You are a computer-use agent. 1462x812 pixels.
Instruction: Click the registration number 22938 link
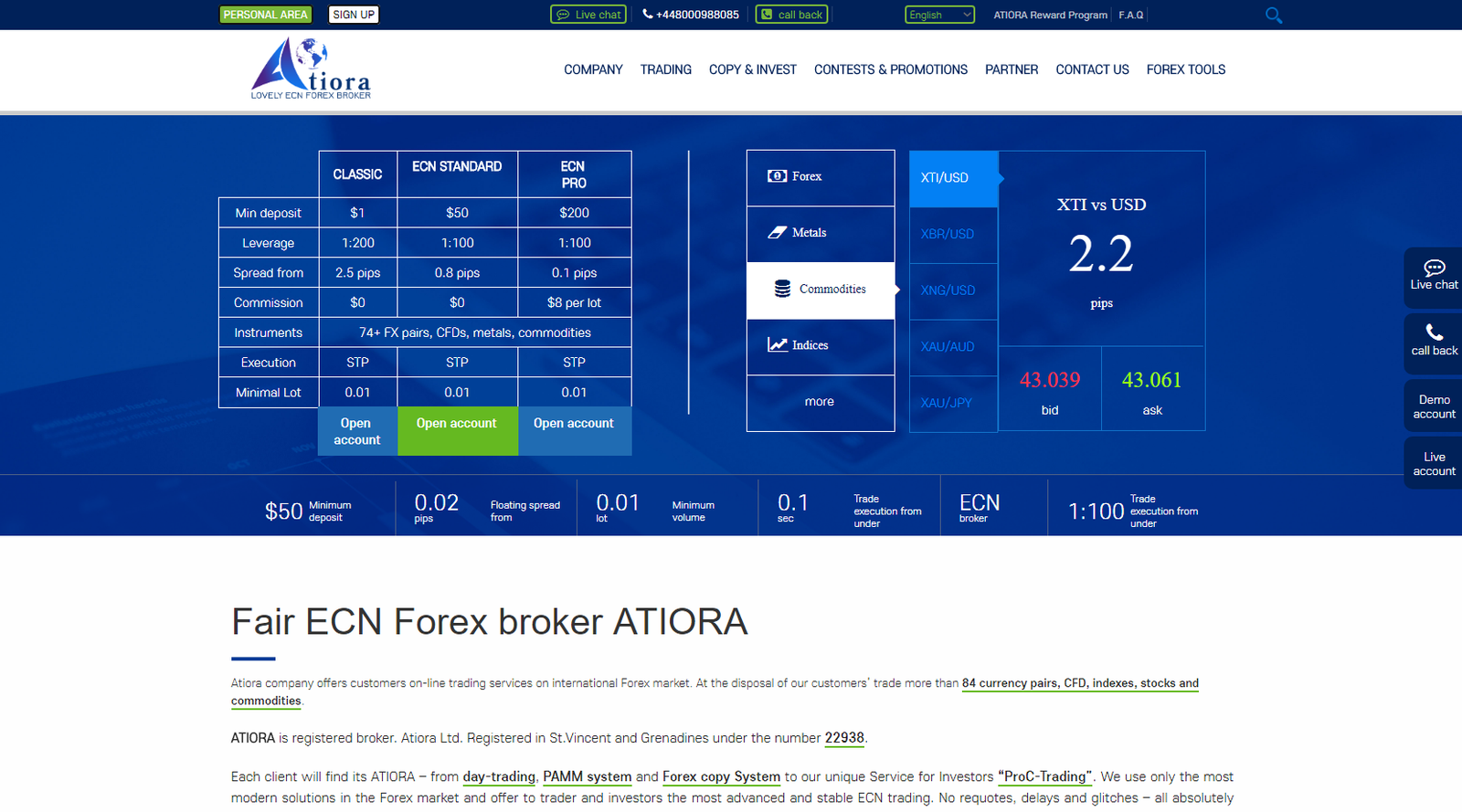[844, 738]
